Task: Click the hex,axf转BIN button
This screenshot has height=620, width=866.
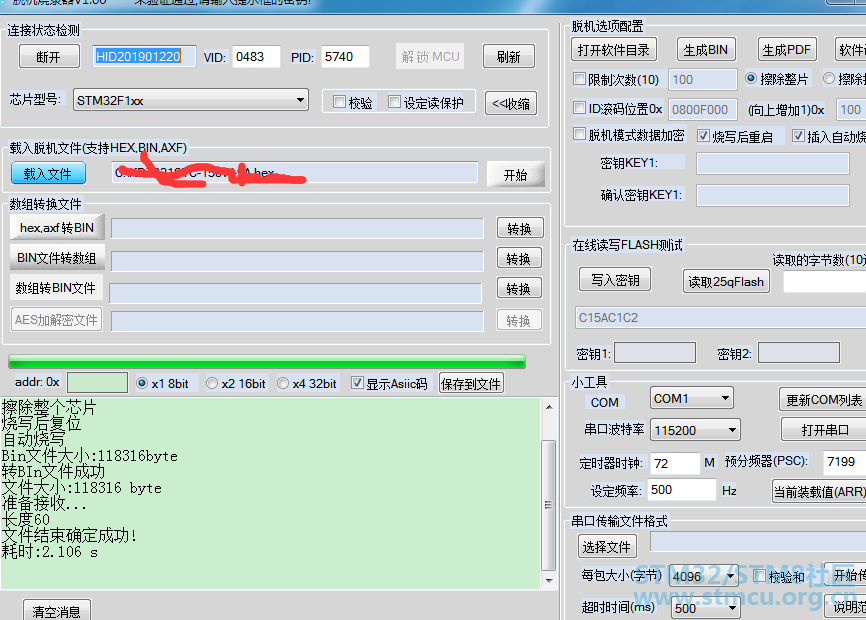Action: pos(57,228)
